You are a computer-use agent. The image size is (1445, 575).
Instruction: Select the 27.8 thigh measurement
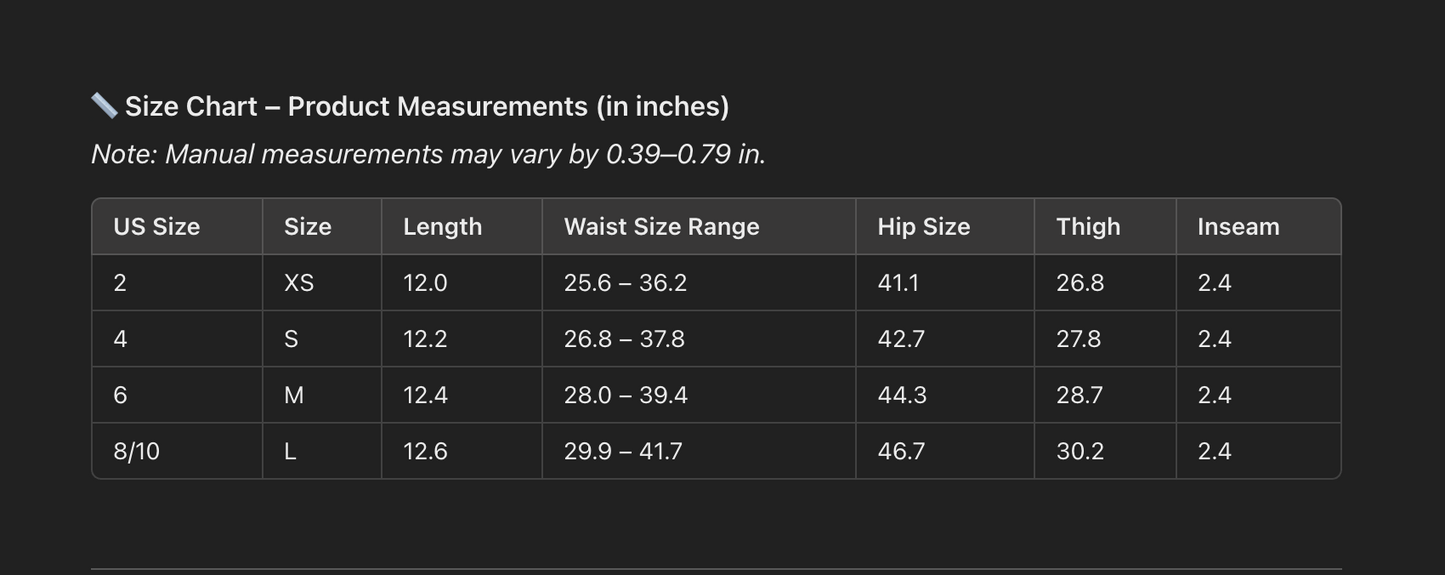coord(1078,339)
